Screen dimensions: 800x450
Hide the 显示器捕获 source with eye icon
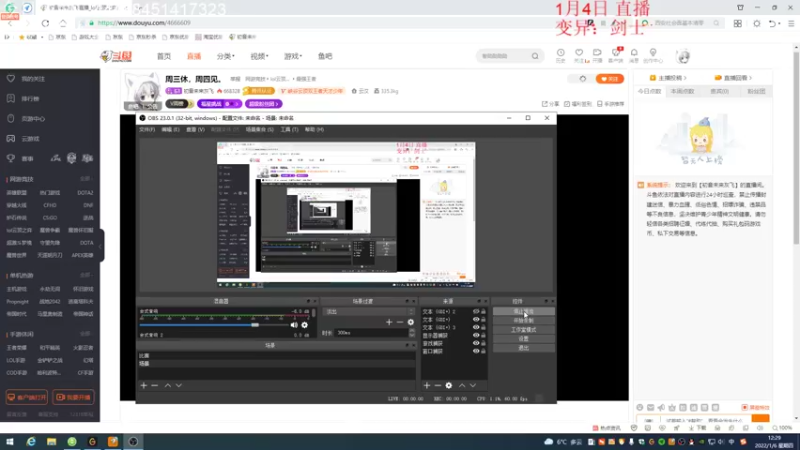point(476,335)
